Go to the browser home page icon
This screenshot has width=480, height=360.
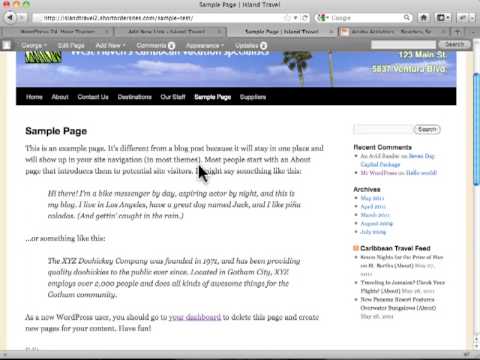pyautogui.click(x=424, y=18)
